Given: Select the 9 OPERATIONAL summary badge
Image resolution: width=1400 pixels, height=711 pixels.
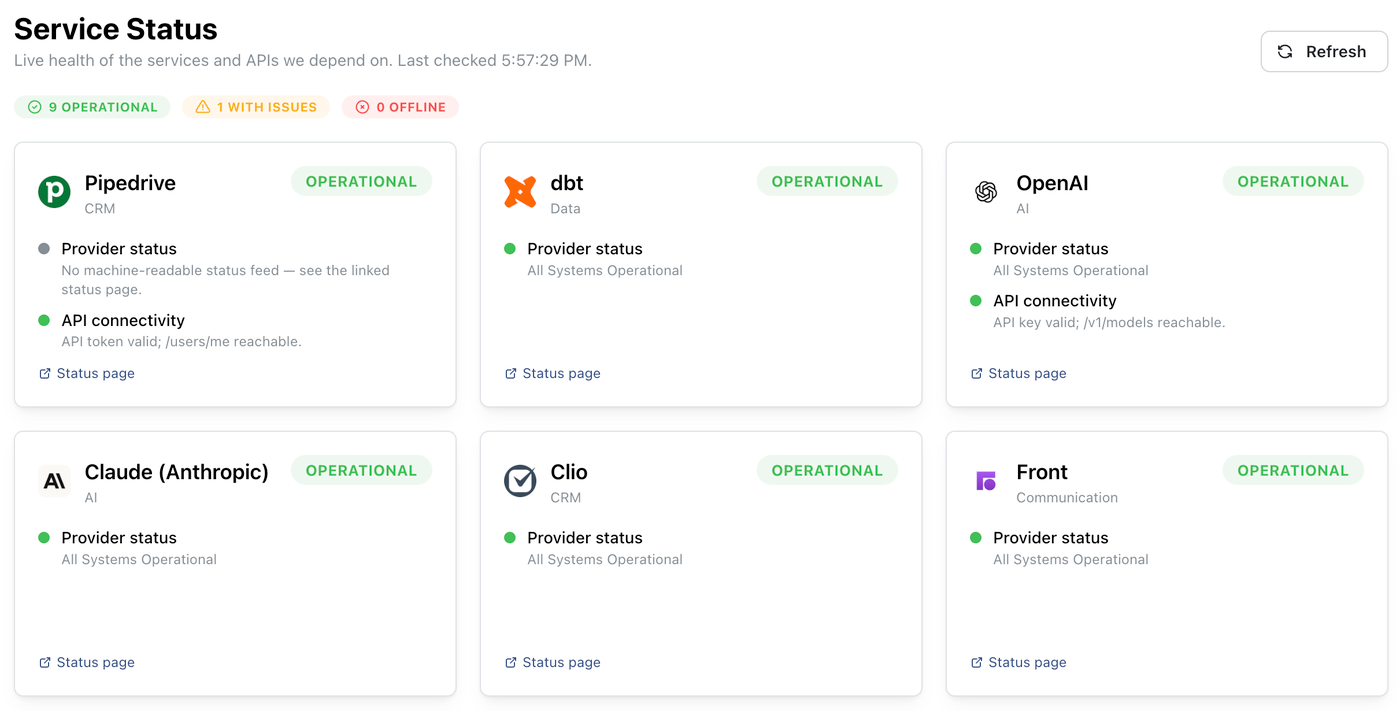Looking at the screenshot, I should 92,107.
